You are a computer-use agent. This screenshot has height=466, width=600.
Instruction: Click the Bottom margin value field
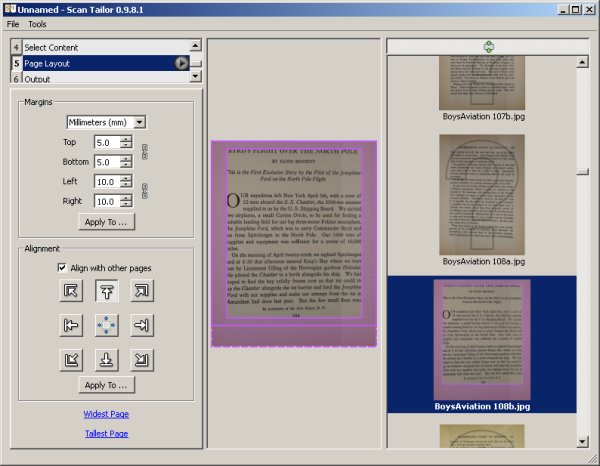click(107, 162)
